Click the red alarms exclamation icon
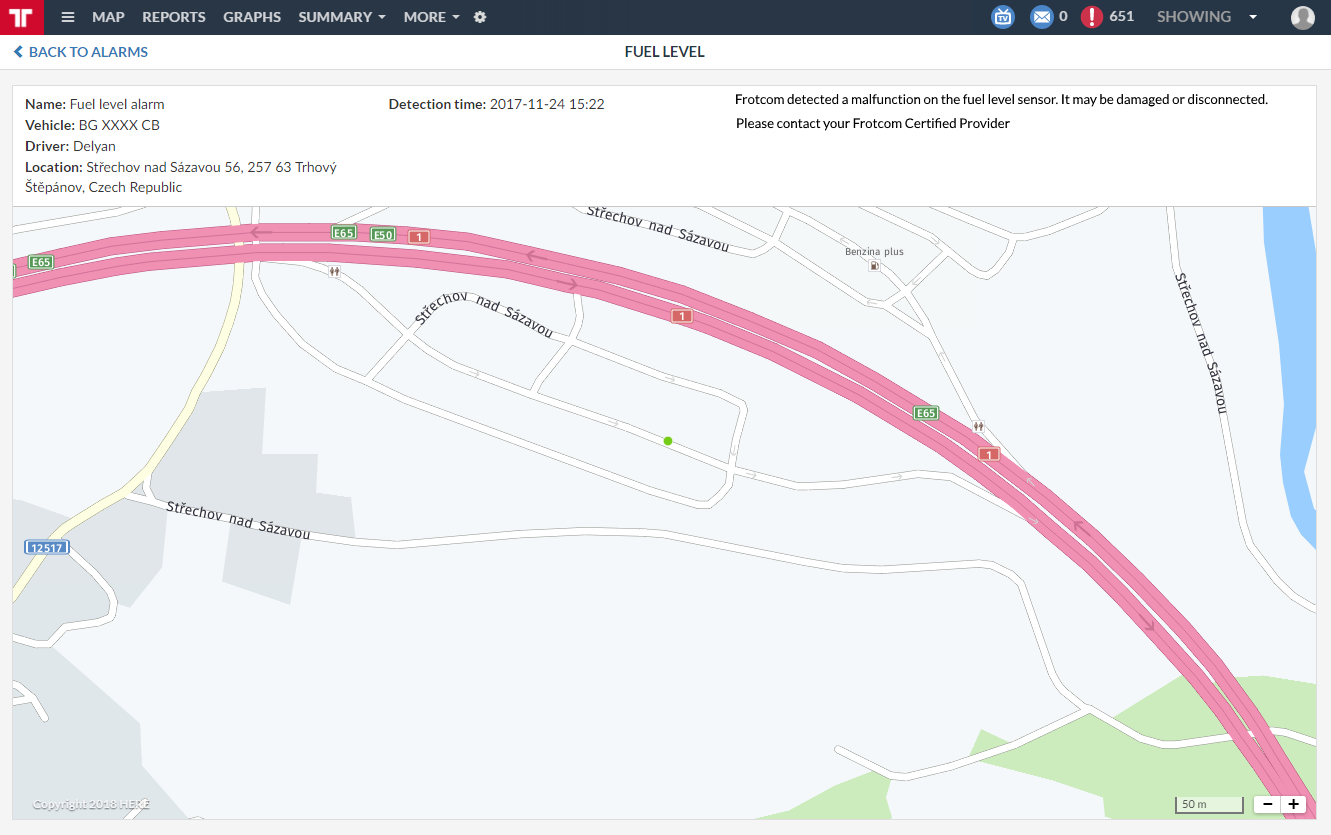Viewport: 1331px width, 835px height. (x=1092, y=17)
